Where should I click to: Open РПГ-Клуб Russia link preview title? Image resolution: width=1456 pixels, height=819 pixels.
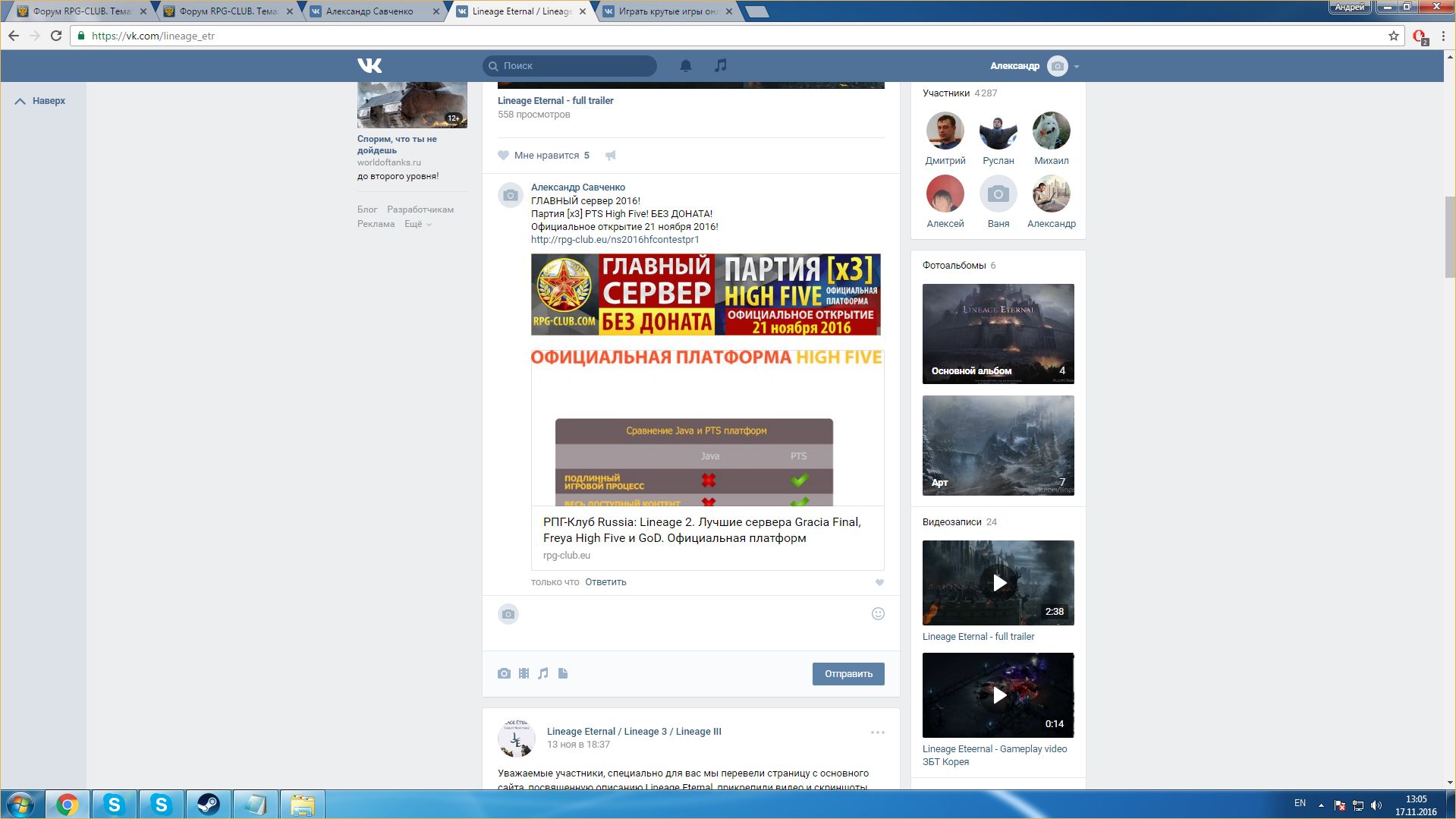(x=702, y=530)
